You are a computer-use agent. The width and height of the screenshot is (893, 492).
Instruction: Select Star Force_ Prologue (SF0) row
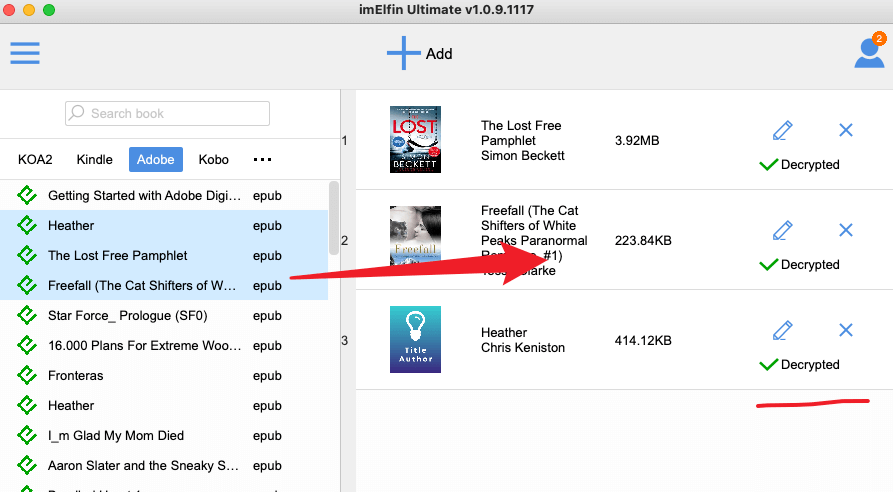(x=164, y=315)
